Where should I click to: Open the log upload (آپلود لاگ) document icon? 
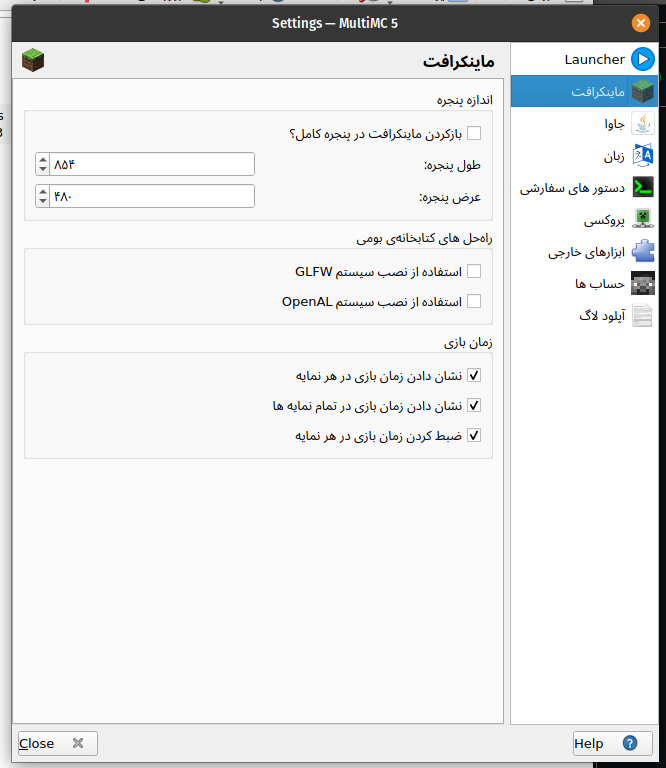642,315
